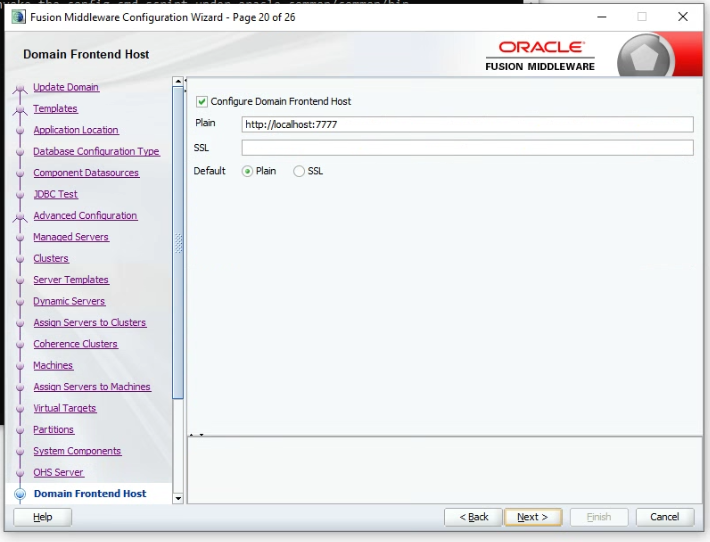Go to Advanced Configuration step
This screenshot has height=542, width=710.
tap(85, 216)
